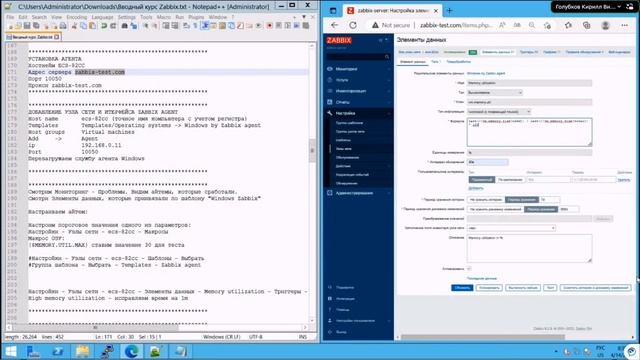Cut selection using Notepad++ scissors icon

click(x=74, y=26)
